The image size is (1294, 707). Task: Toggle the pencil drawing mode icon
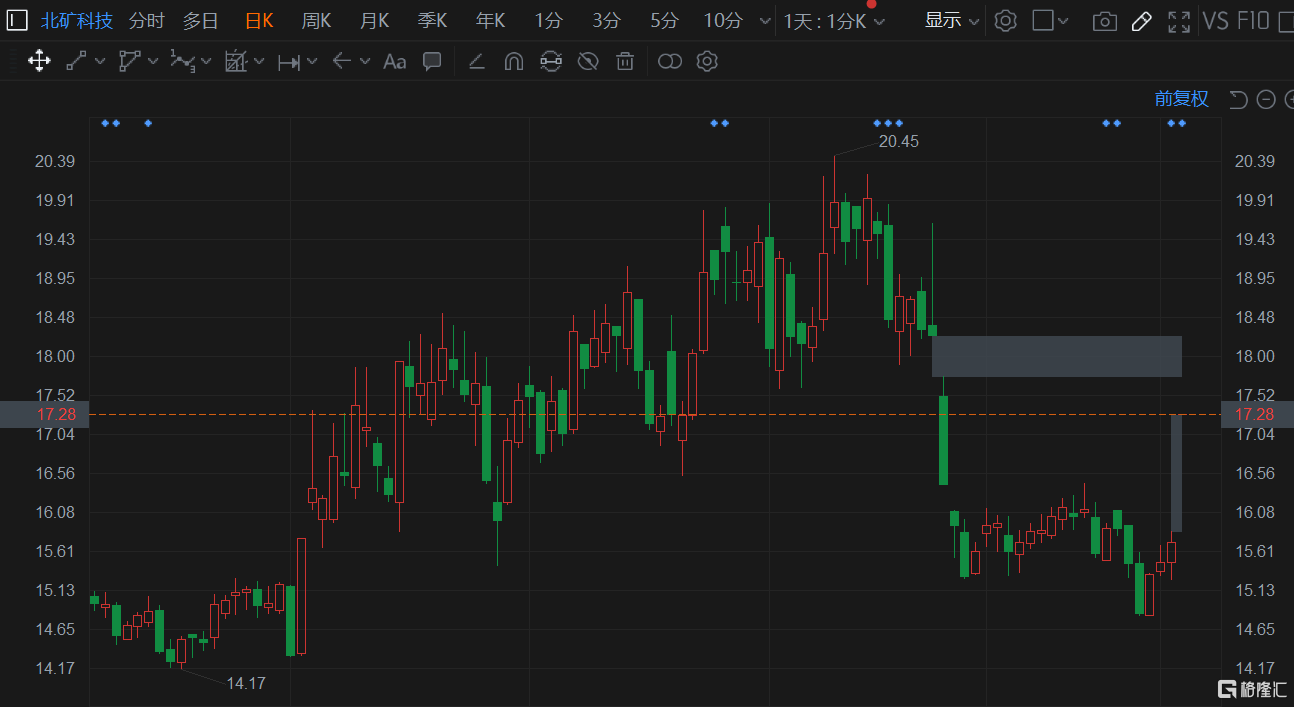coord(1141,21)
